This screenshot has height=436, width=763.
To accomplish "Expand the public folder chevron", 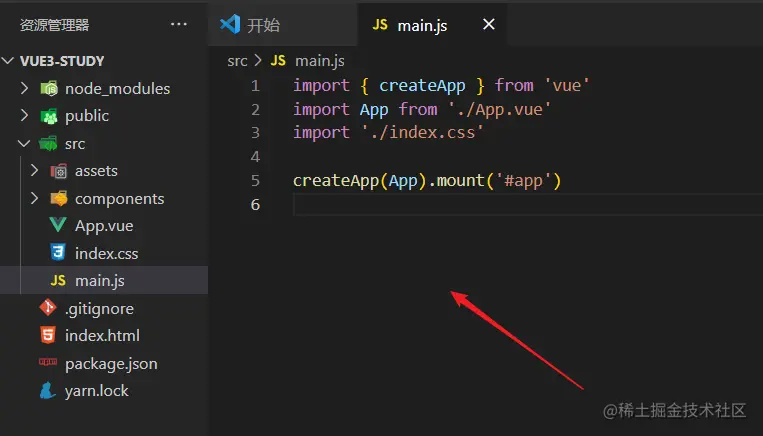I will click(24, 115).
